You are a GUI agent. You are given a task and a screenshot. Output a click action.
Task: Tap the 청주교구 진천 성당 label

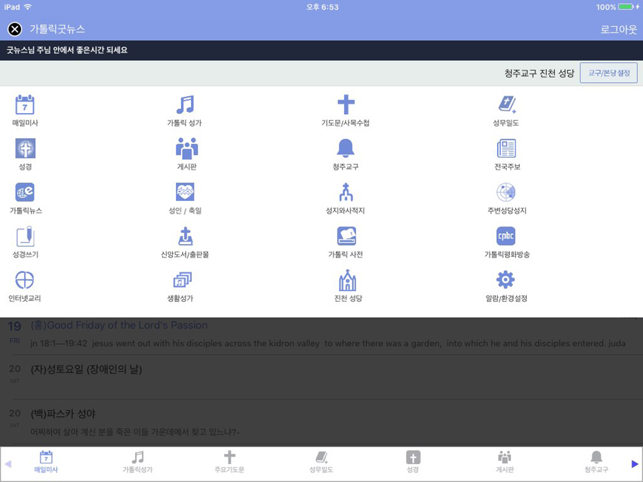coord(539,73)
